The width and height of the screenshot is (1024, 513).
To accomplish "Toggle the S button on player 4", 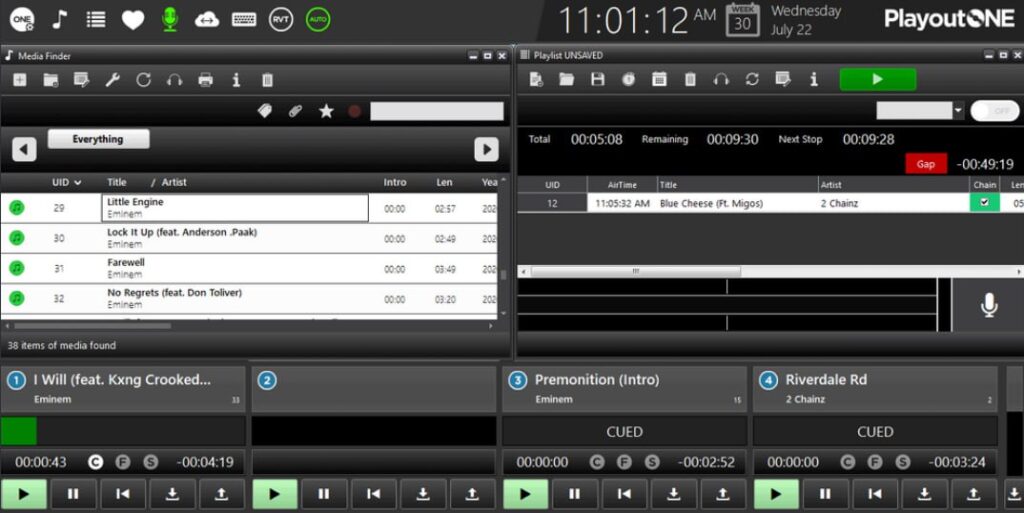I will [903, 462].
